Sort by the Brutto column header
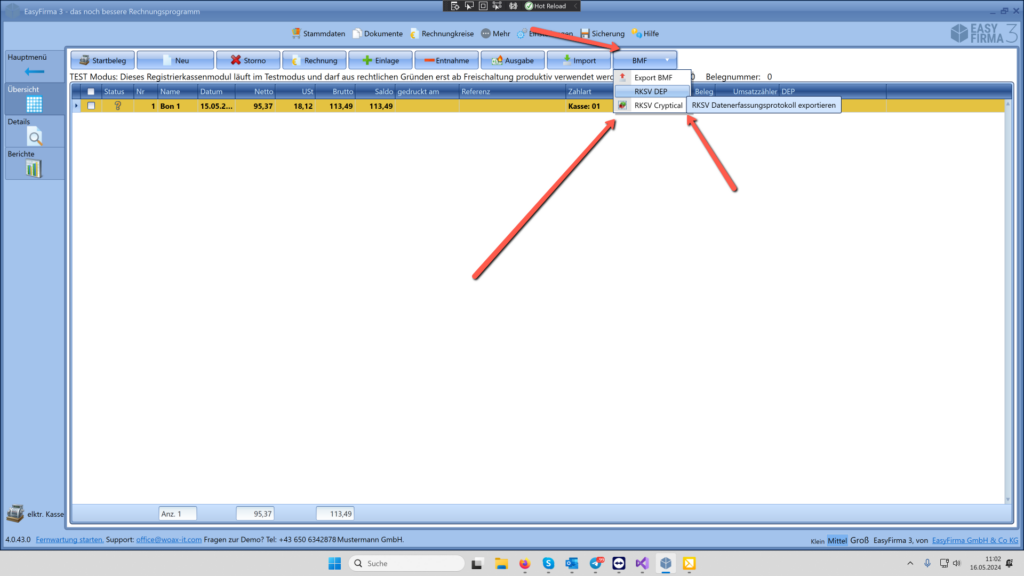The image size is (1024, 576). 335,91
